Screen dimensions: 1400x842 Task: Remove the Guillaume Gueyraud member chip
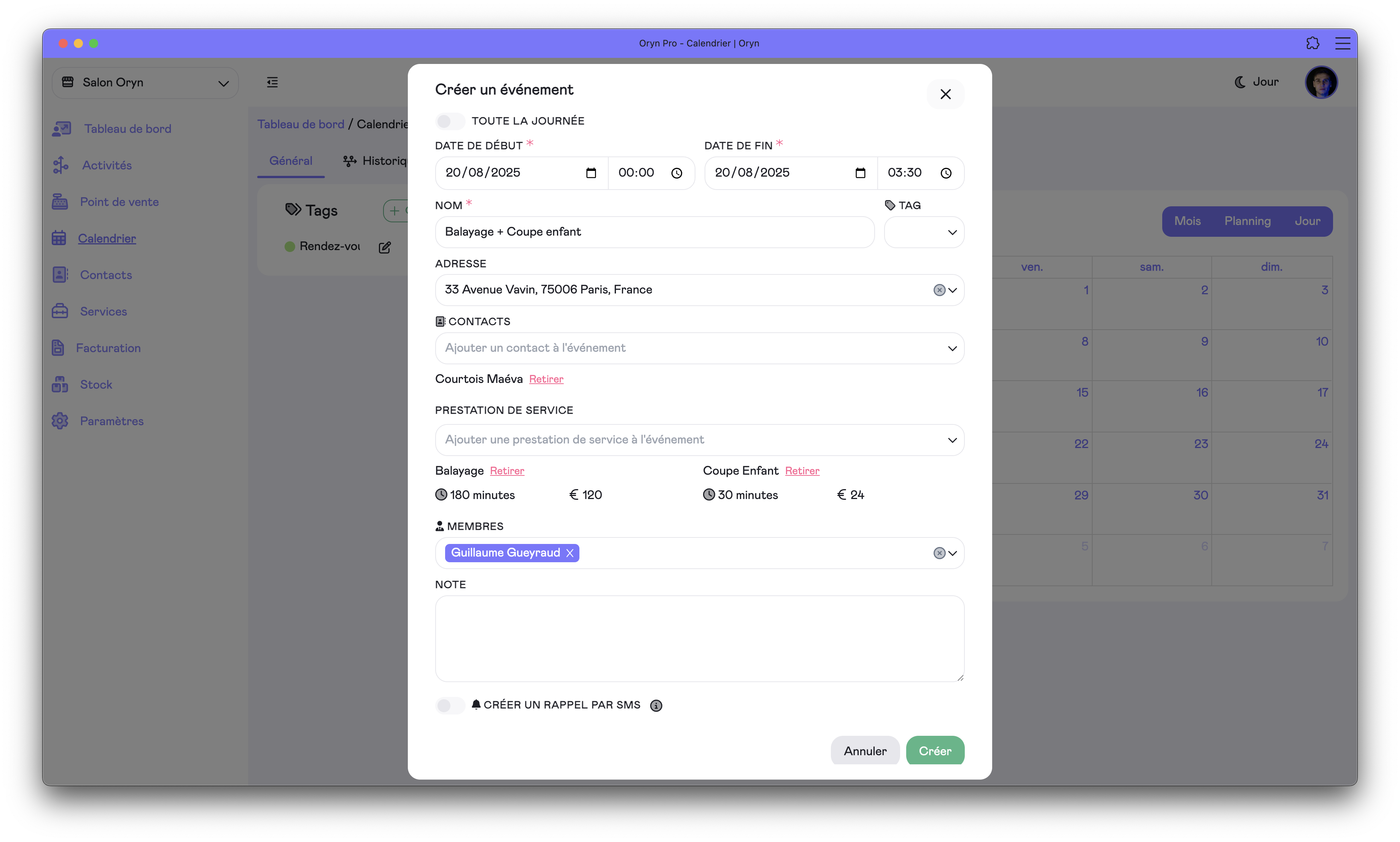point(570,553)
